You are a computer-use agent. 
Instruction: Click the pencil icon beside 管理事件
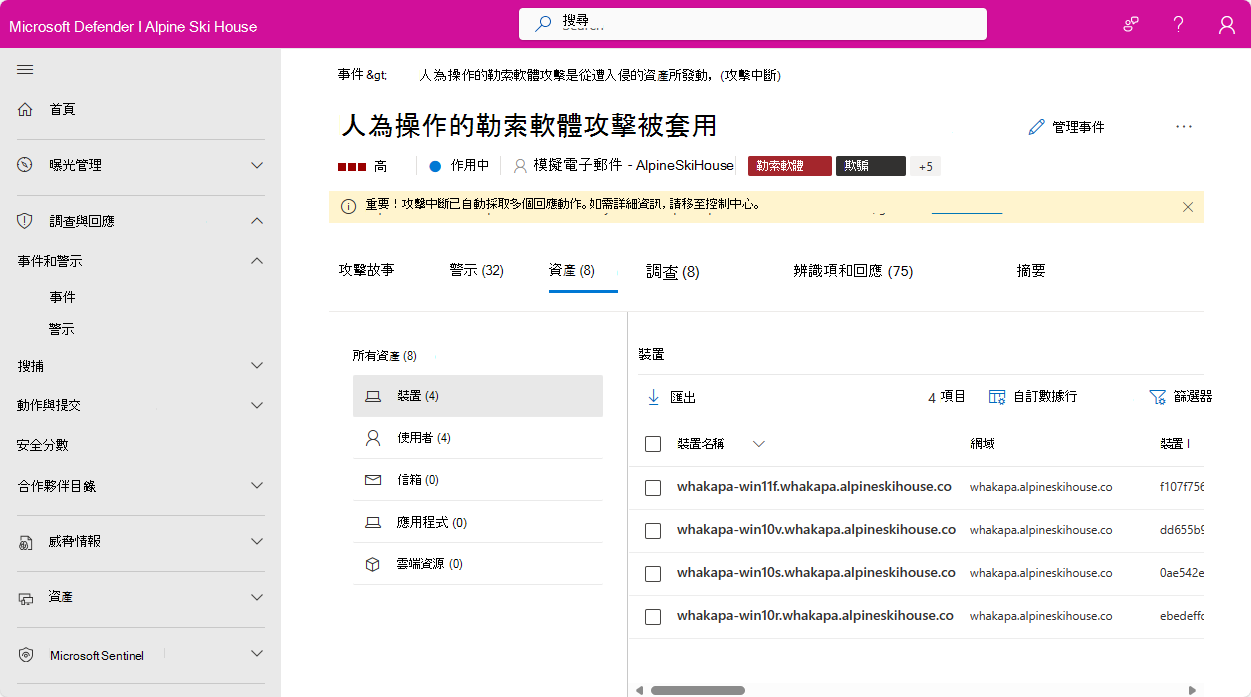[x=1036, y=126]
